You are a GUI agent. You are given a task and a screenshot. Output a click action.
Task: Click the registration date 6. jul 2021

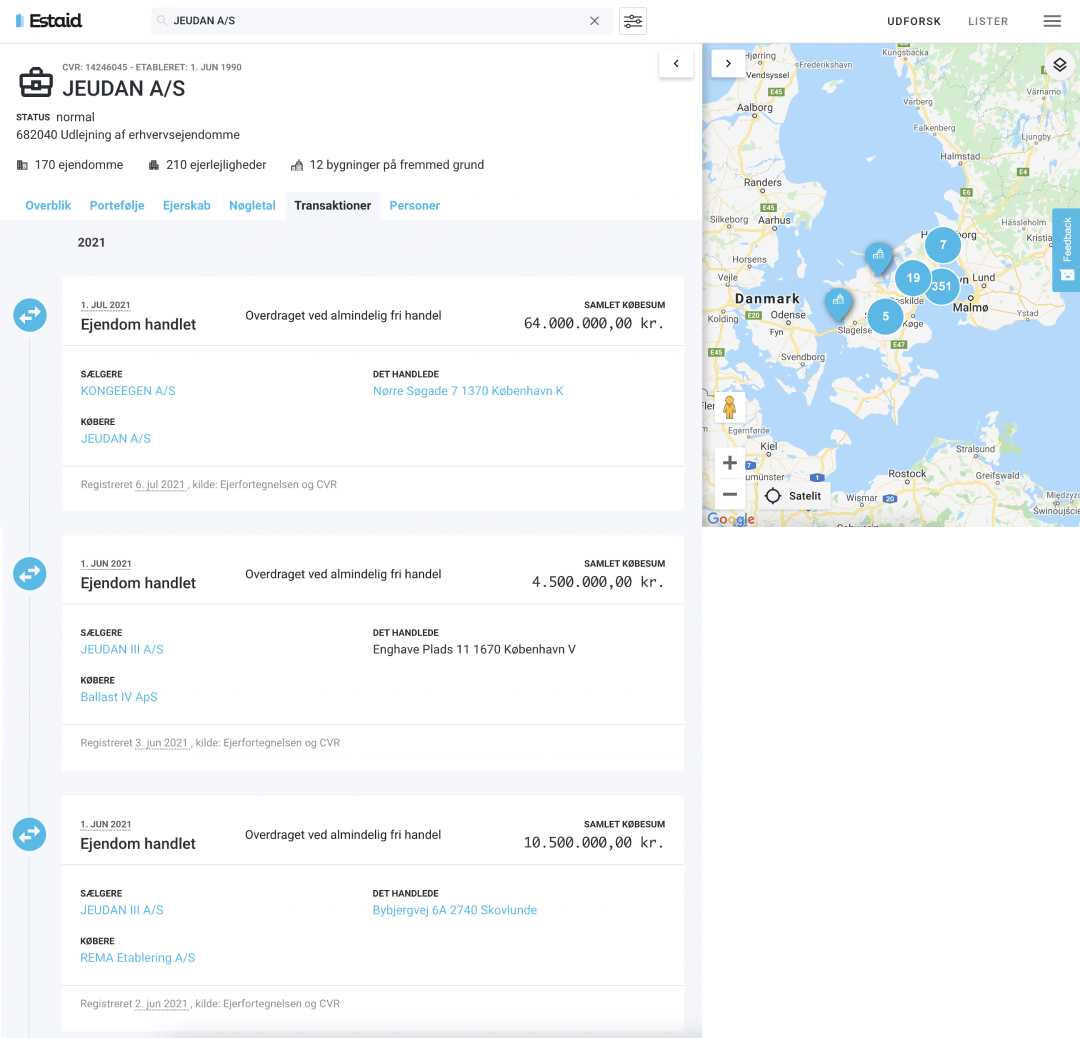[x=160, y=484]
